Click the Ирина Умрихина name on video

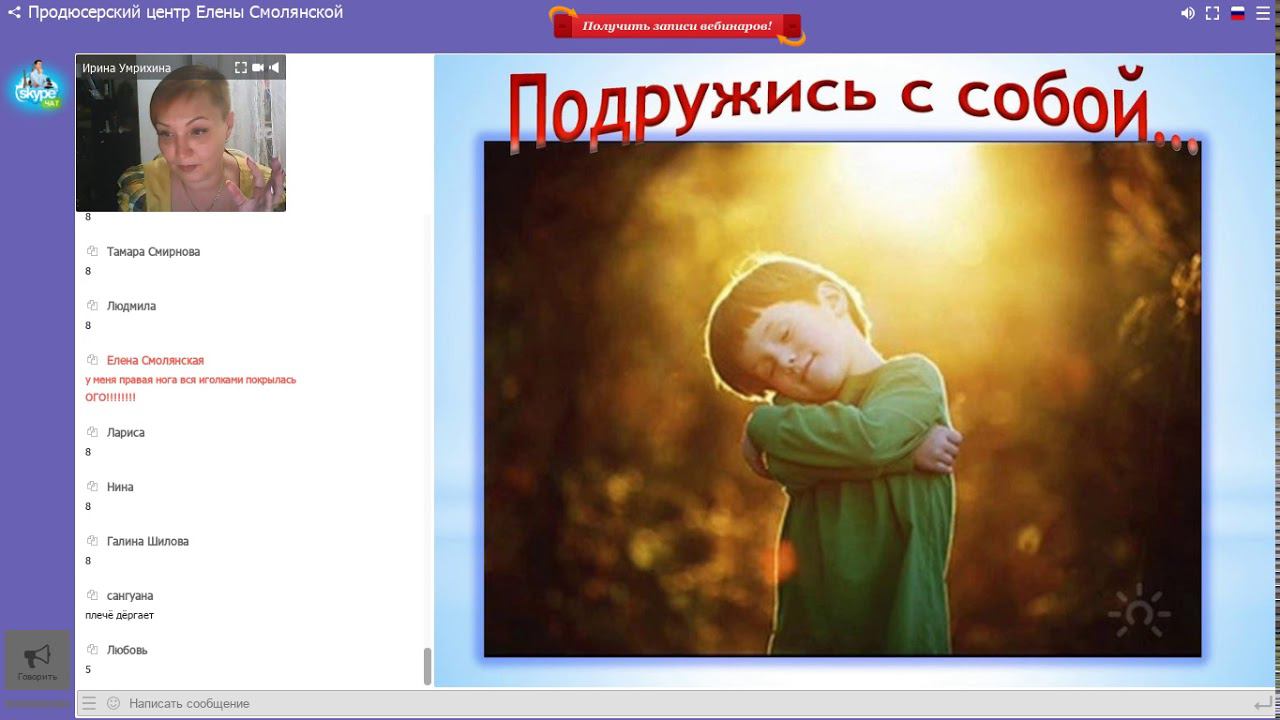click(126, 68)
